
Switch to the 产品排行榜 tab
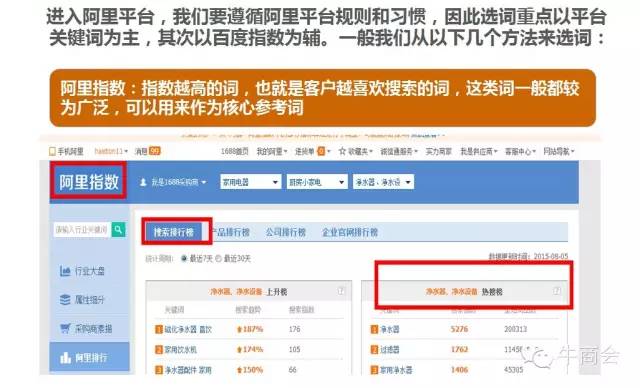tap(231, 232)
